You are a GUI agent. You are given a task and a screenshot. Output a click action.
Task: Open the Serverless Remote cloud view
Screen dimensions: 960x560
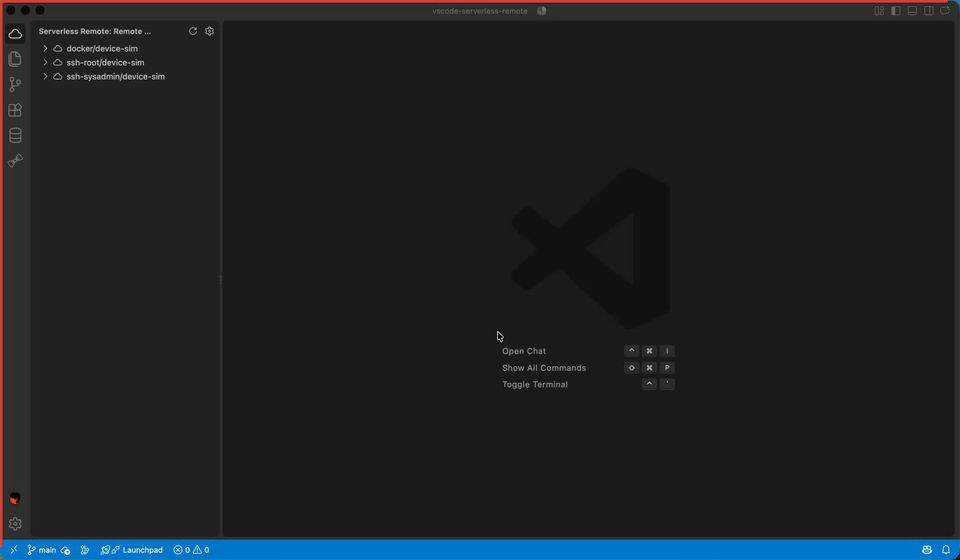pos(15,34)
